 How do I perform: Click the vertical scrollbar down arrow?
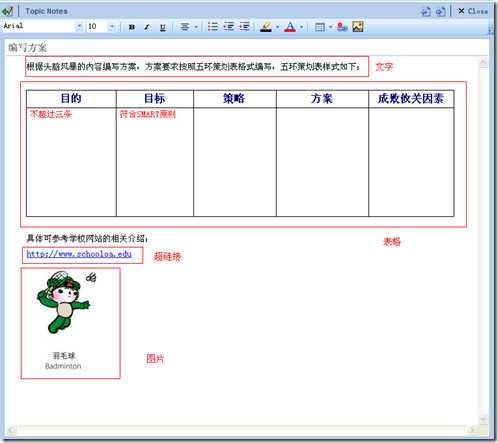483,419
